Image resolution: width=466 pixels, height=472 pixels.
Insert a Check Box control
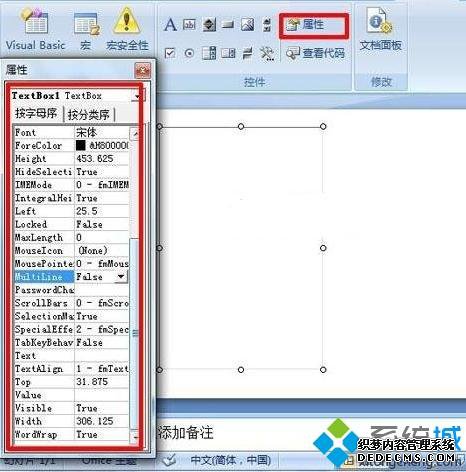170,53
